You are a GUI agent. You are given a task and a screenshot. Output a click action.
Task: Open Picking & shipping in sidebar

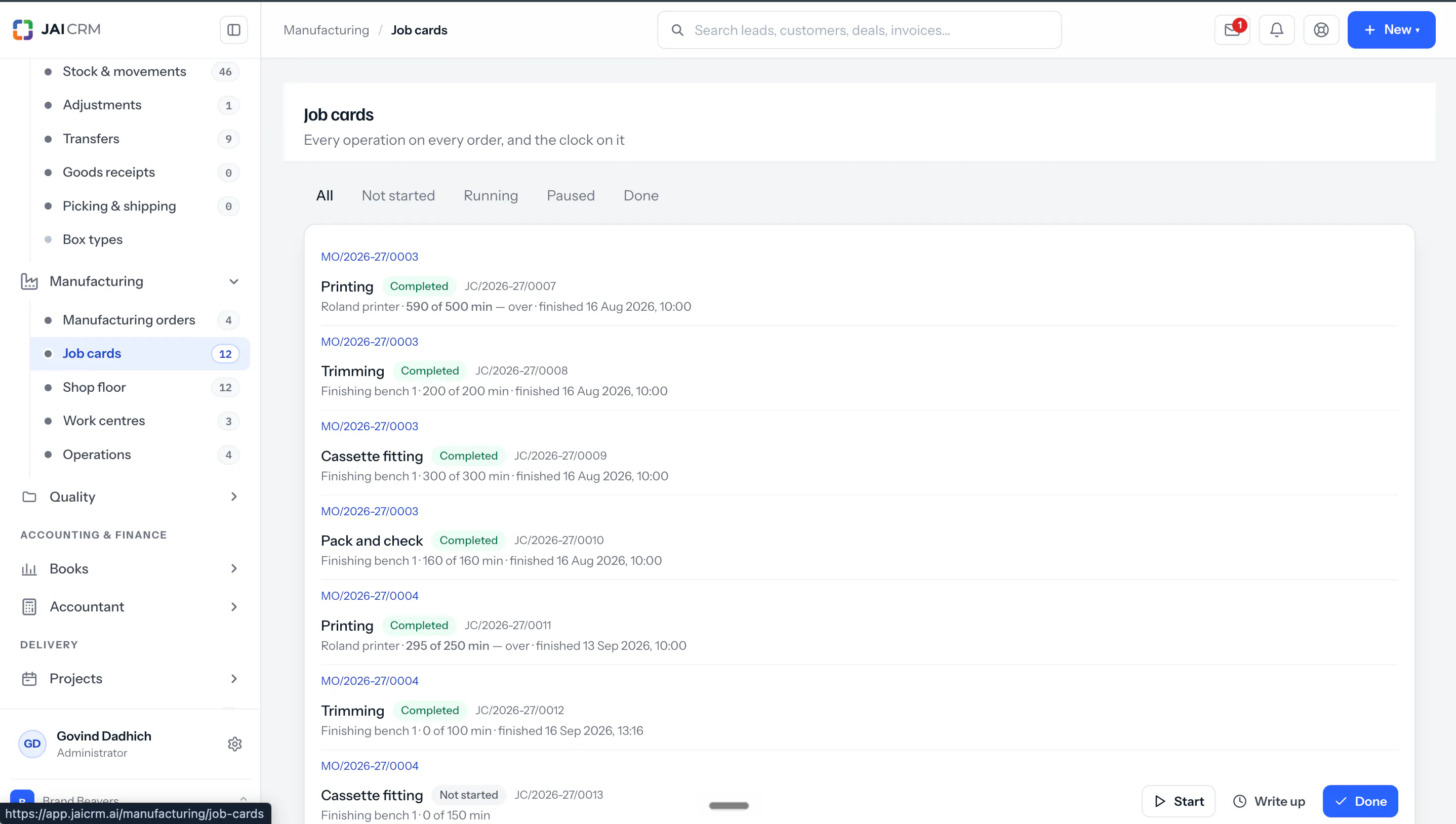140,207
